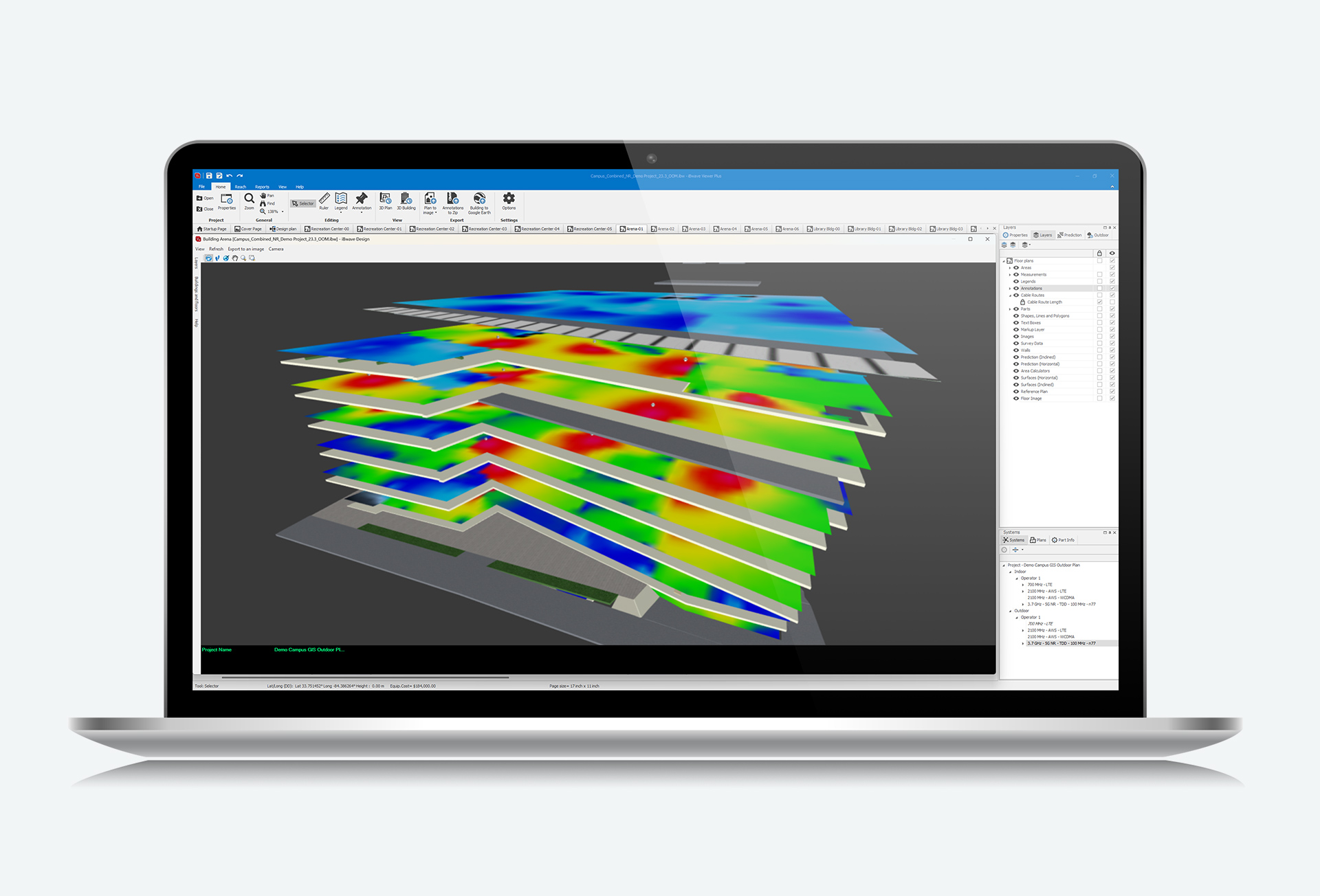Check the lock checkbox for Survey Data
The height and width of the screenshot is (896, 1320).
coord(1099,344)
